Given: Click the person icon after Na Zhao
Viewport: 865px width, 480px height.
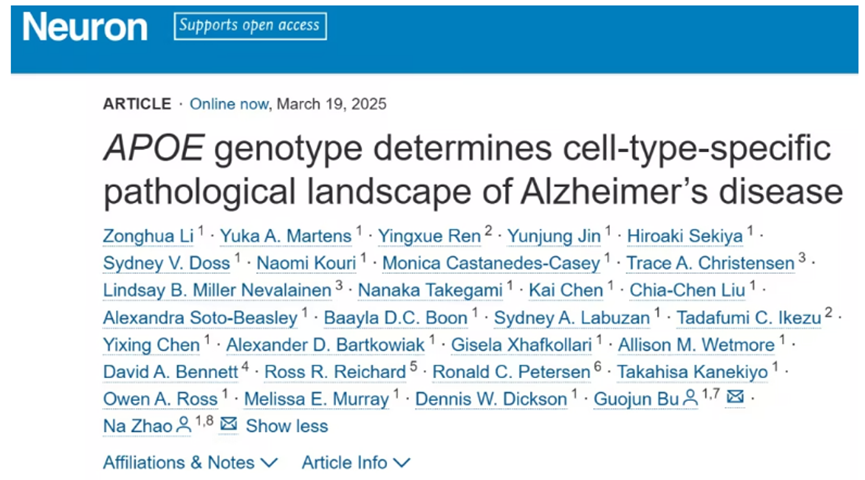Looking at the screenshot, I should [x=184, y=425].
